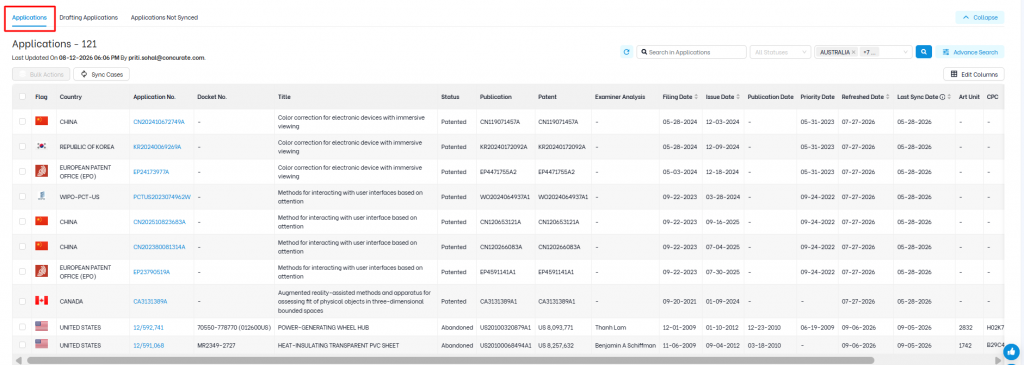Select the checkbox for EP24173977A row
Screen dimensions: 1024x365
(23, 171)
